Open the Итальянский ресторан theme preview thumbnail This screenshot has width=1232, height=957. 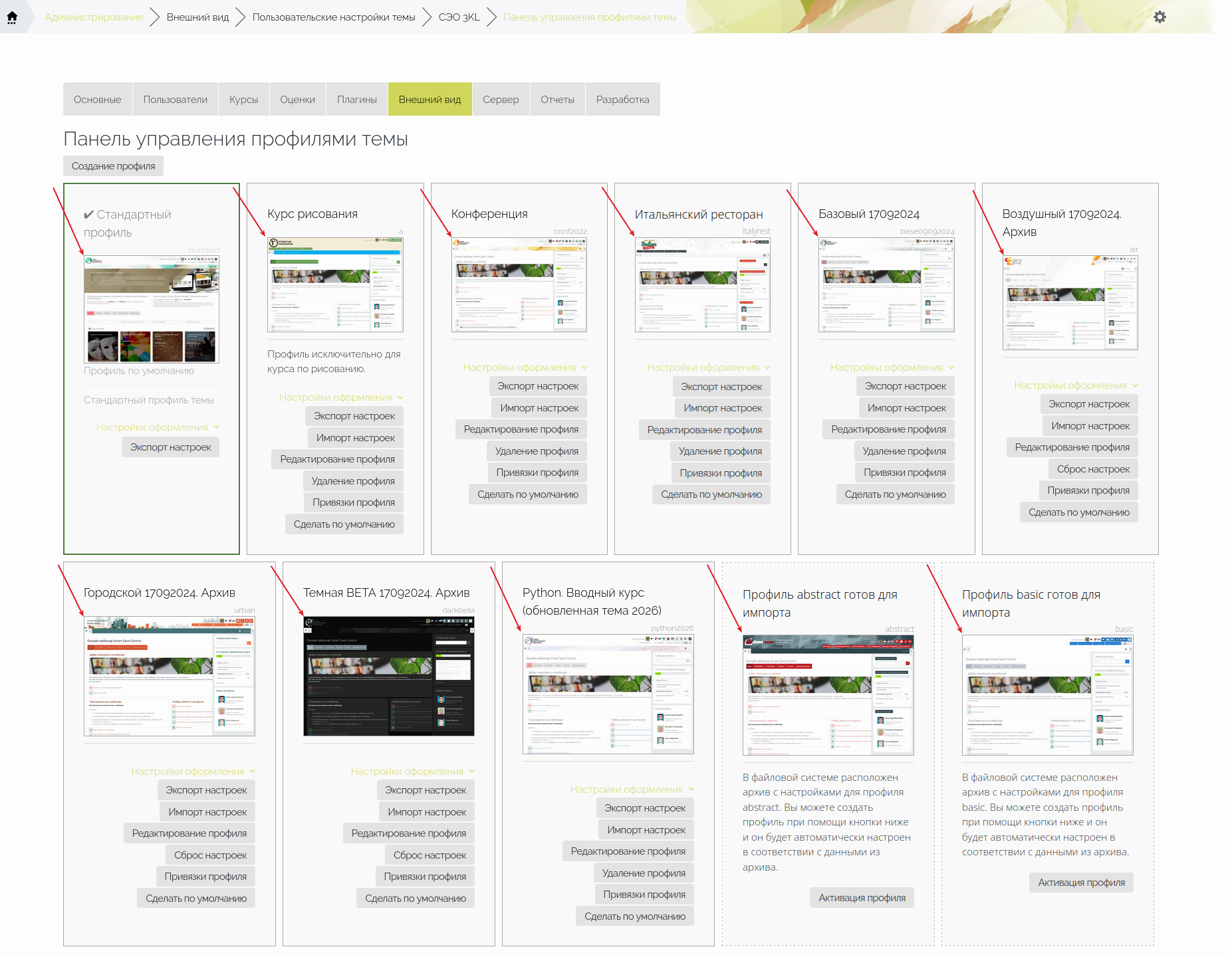click(703, 284)
